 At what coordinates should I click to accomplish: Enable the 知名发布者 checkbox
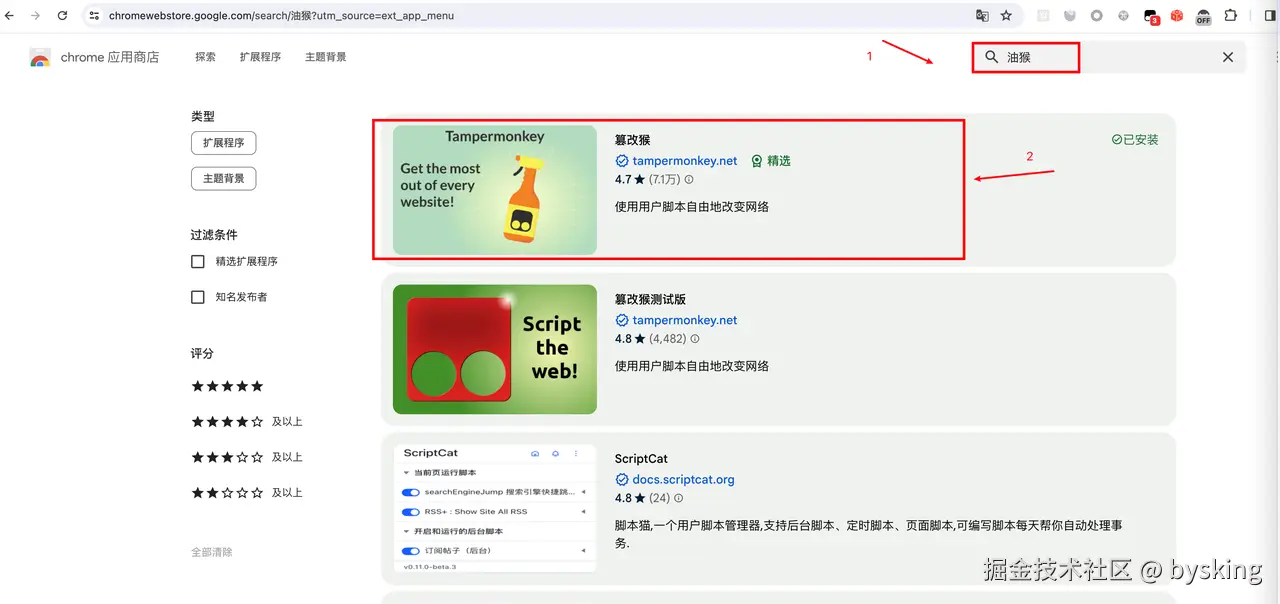(x=198, y=297)
